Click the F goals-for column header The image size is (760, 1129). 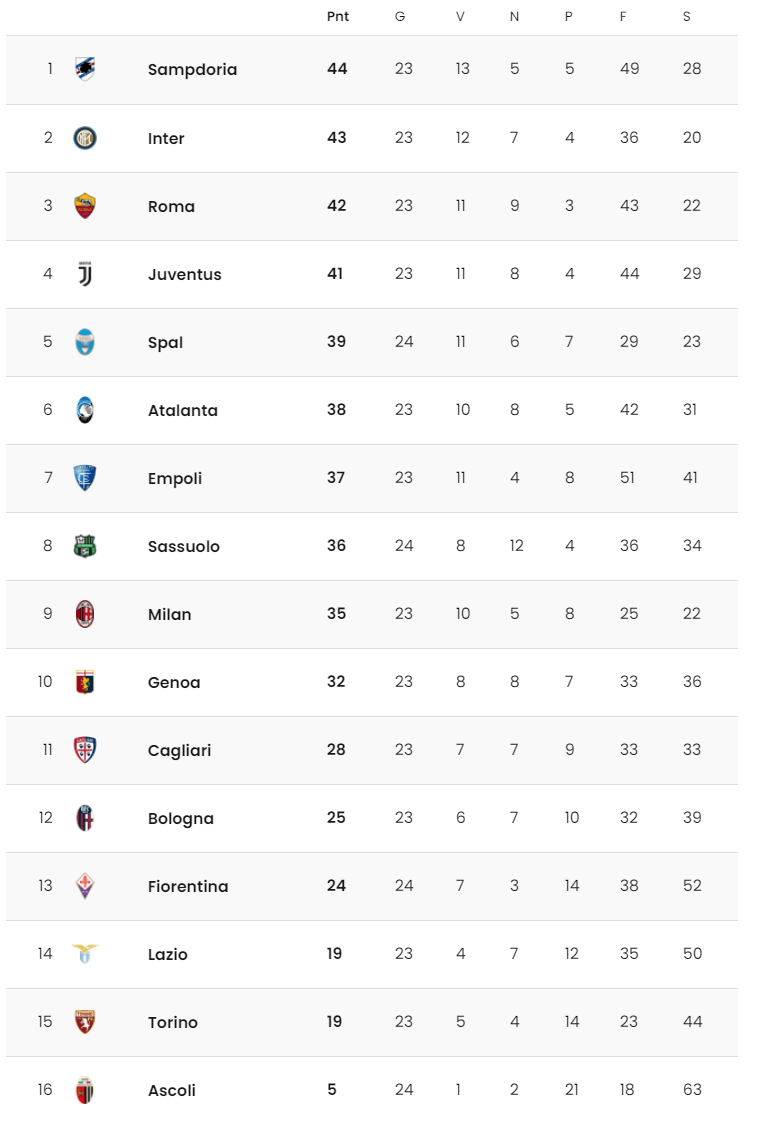click(x=623, y=17)
